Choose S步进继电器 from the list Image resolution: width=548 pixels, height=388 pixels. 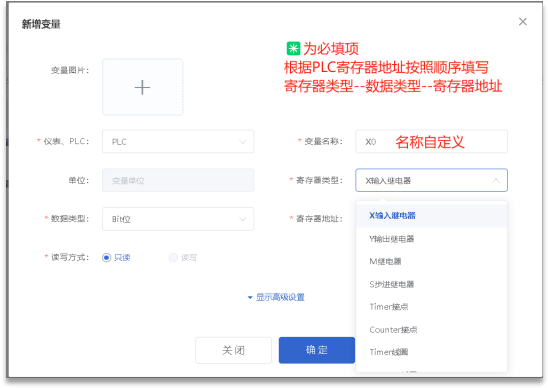[x=431, y=284]
